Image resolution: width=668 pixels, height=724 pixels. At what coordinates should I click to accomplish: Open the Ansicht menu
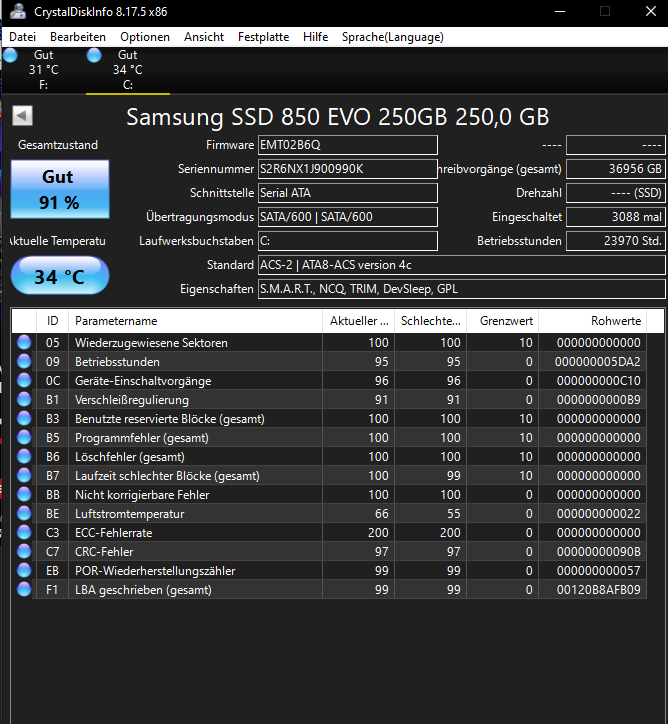click(x=204, y=37)
